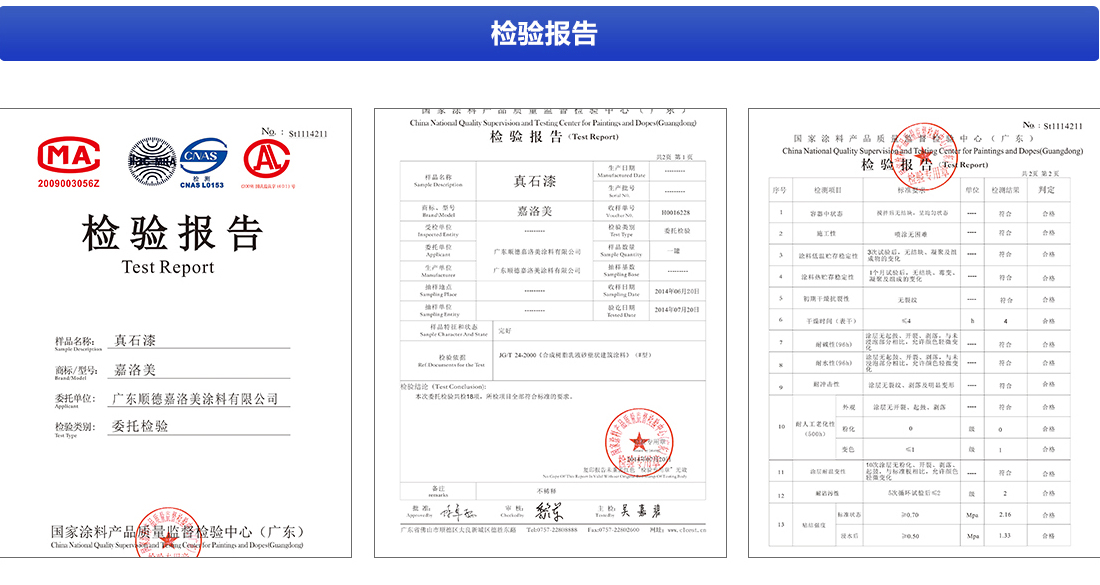Viewport: 1100px width, 585px height.
Task: Click the 2014年07月20日 tested date cell
Action: pyautogui.click(x=677, y=310)
